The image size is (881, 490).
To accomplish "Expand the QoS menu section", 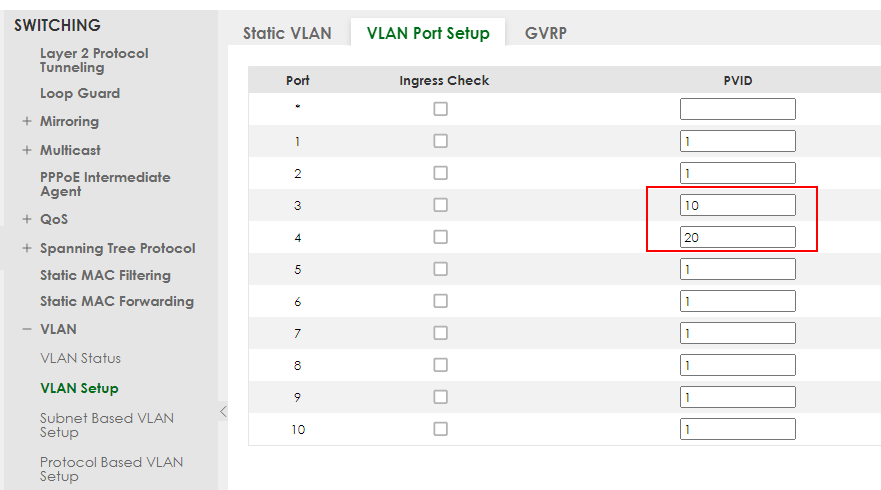I will (x=26, y=219).
